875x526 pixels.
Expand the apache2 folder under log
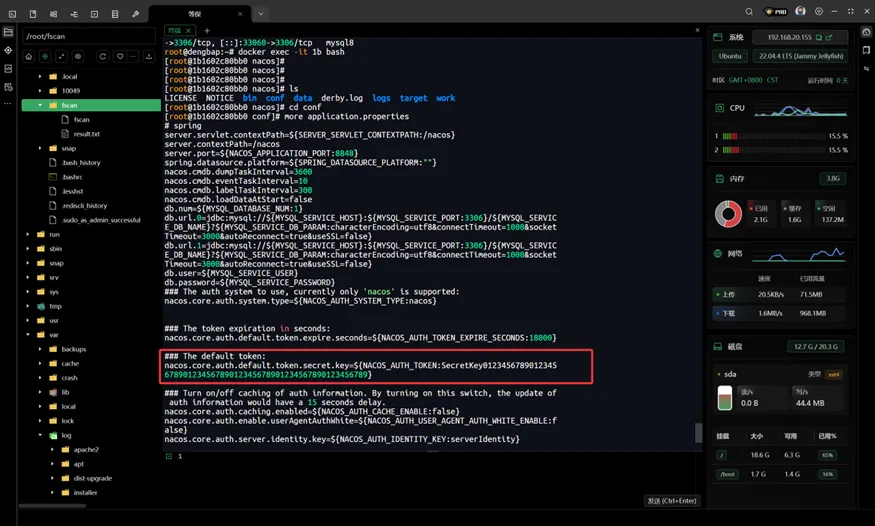[x=65, y=449]
